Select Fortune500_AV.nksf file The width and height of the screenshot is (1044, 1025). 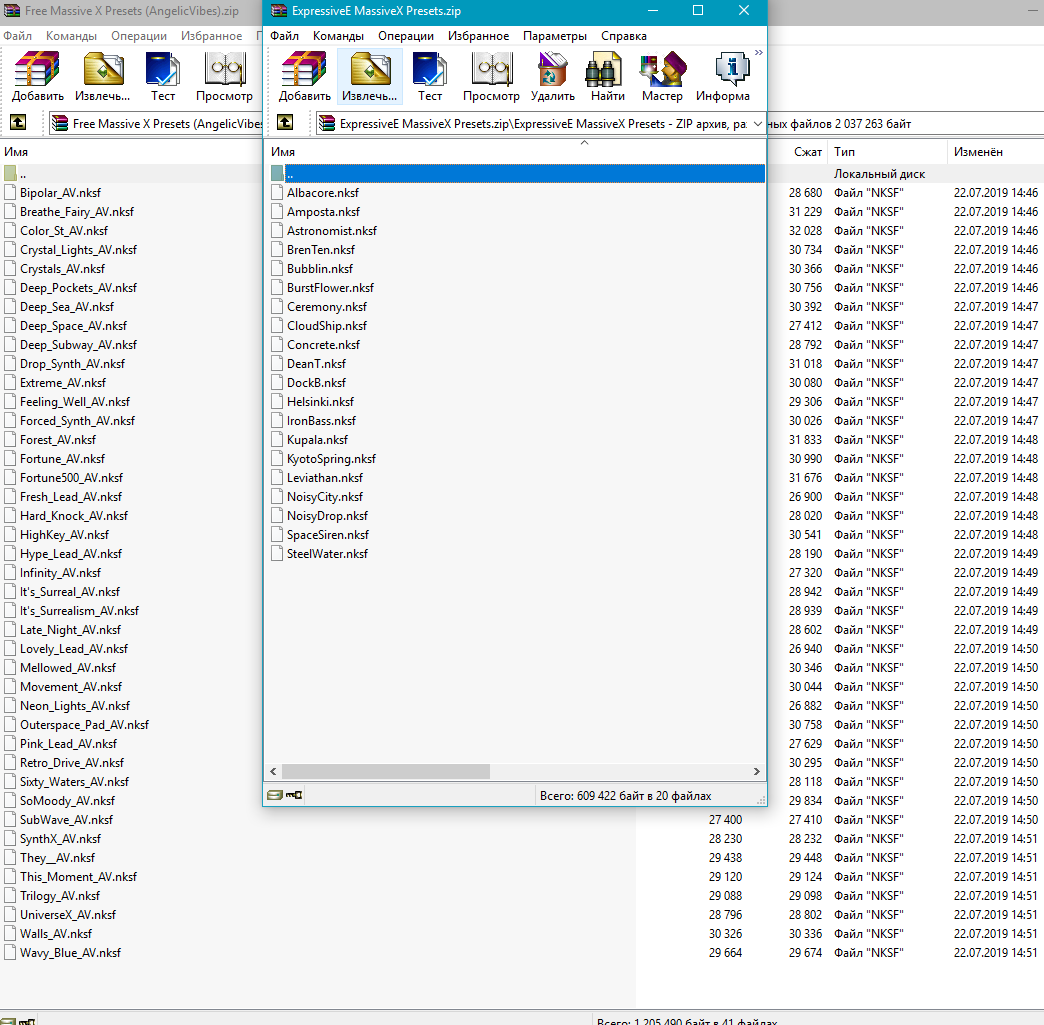[x=71, y=478]
